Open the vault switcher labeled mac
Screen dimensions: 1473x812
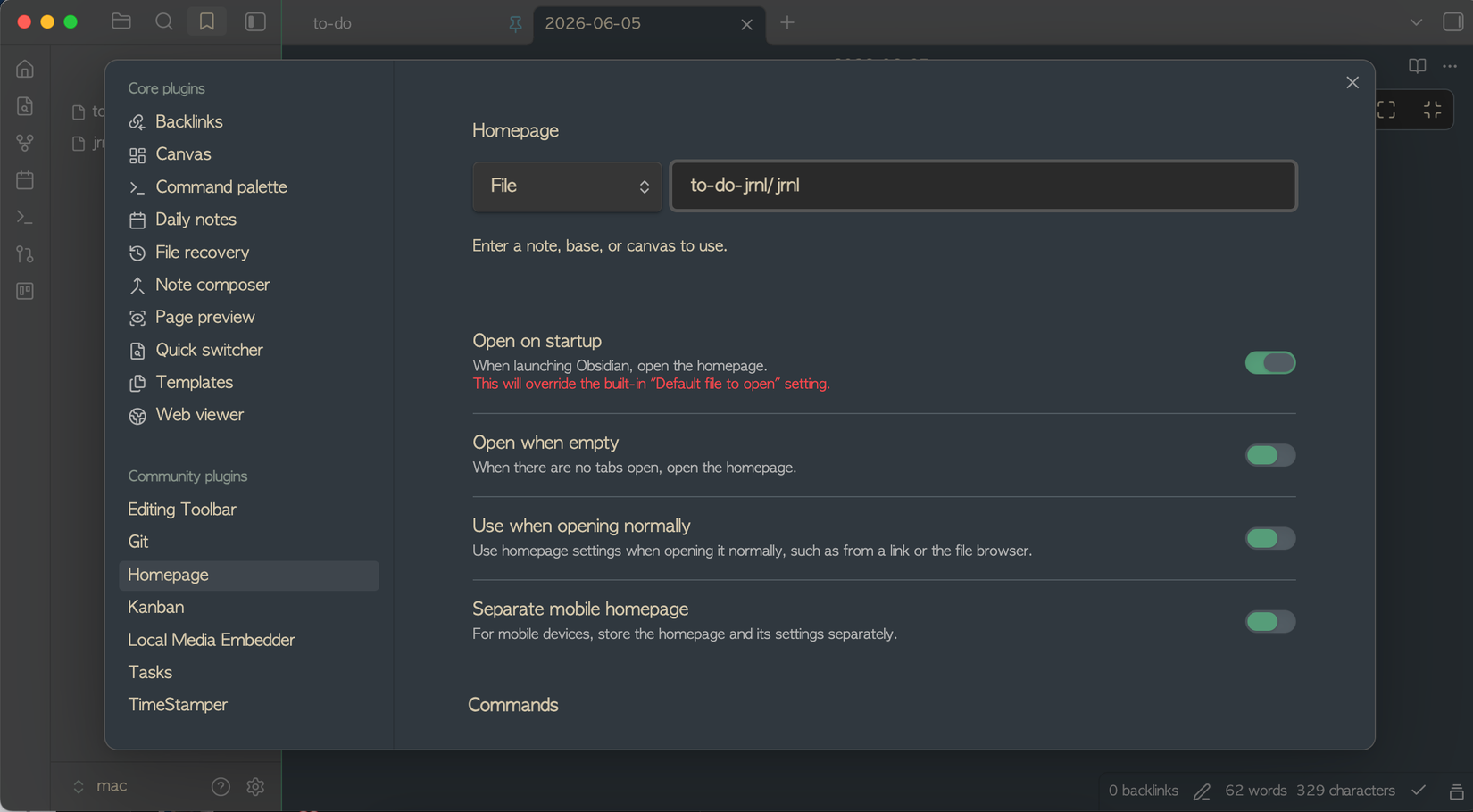tap(100, 786)
